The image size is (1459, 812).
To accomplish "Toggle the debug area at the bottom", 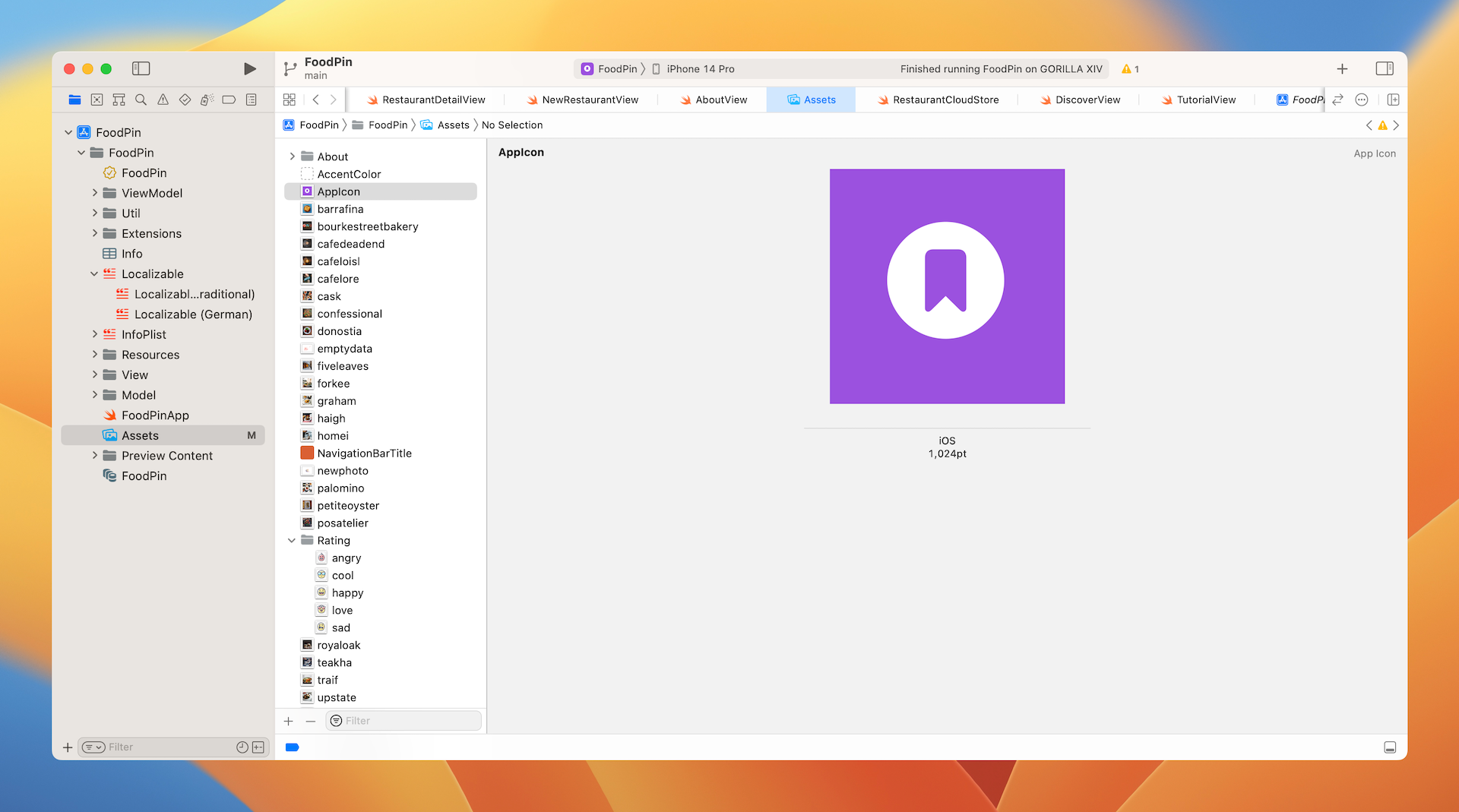I will click(x=1390, y=747).
